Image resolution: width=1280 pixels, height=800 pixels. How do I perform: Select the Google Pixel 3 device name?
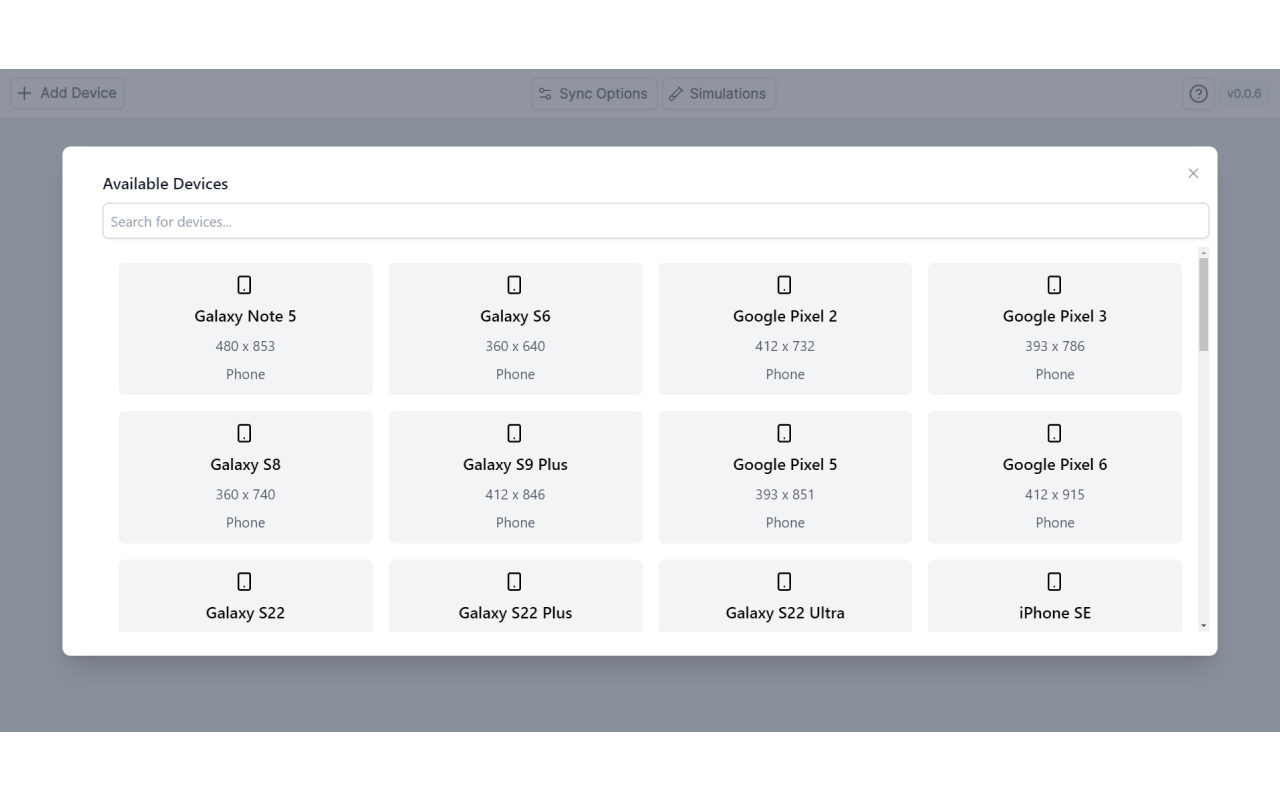point(1055,316)
